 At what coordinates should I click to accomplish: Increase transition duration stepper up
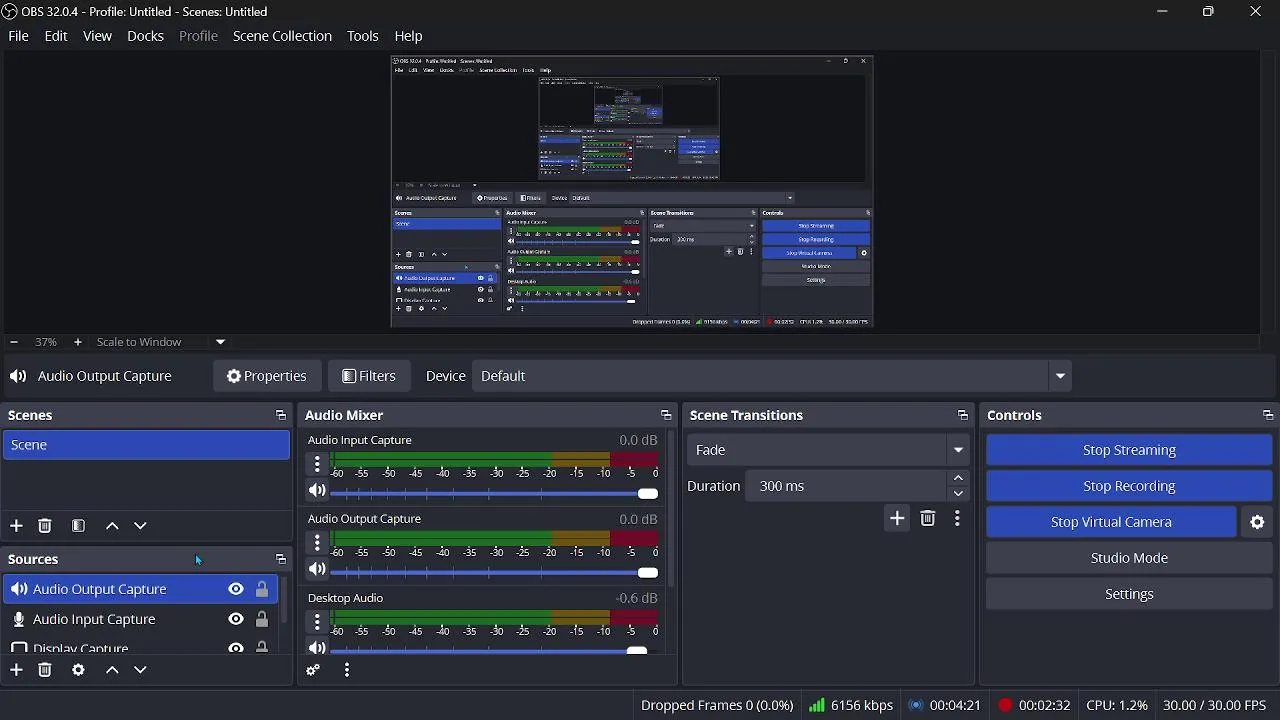pyautogui.click(x=959, y=478)
